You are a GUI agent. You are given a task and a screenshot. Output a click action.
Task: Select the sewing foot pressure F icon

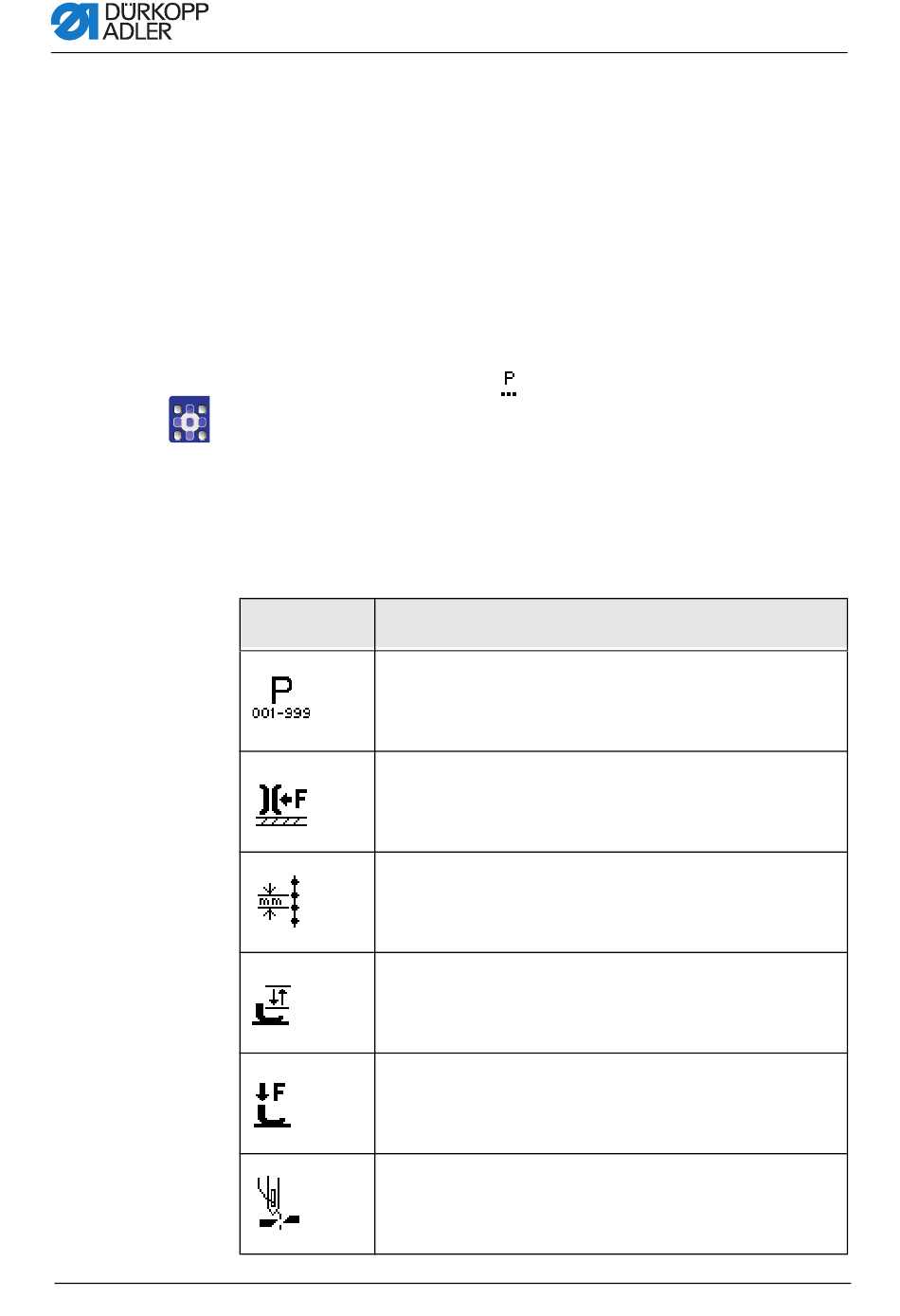click(x=272, y=1105)
